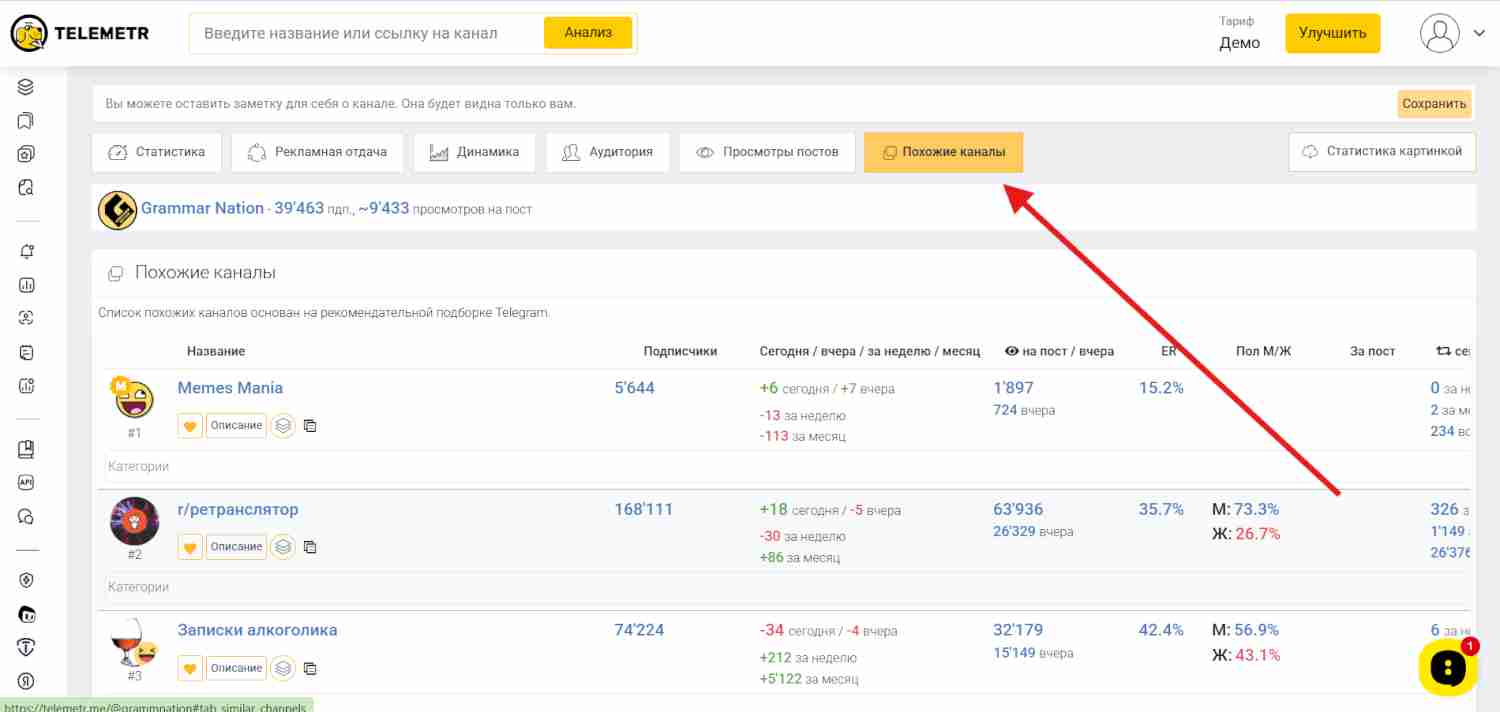1500x712 pixels.
Task: Toggle favorite heart for Memes Mania
Action: [190, 426]
